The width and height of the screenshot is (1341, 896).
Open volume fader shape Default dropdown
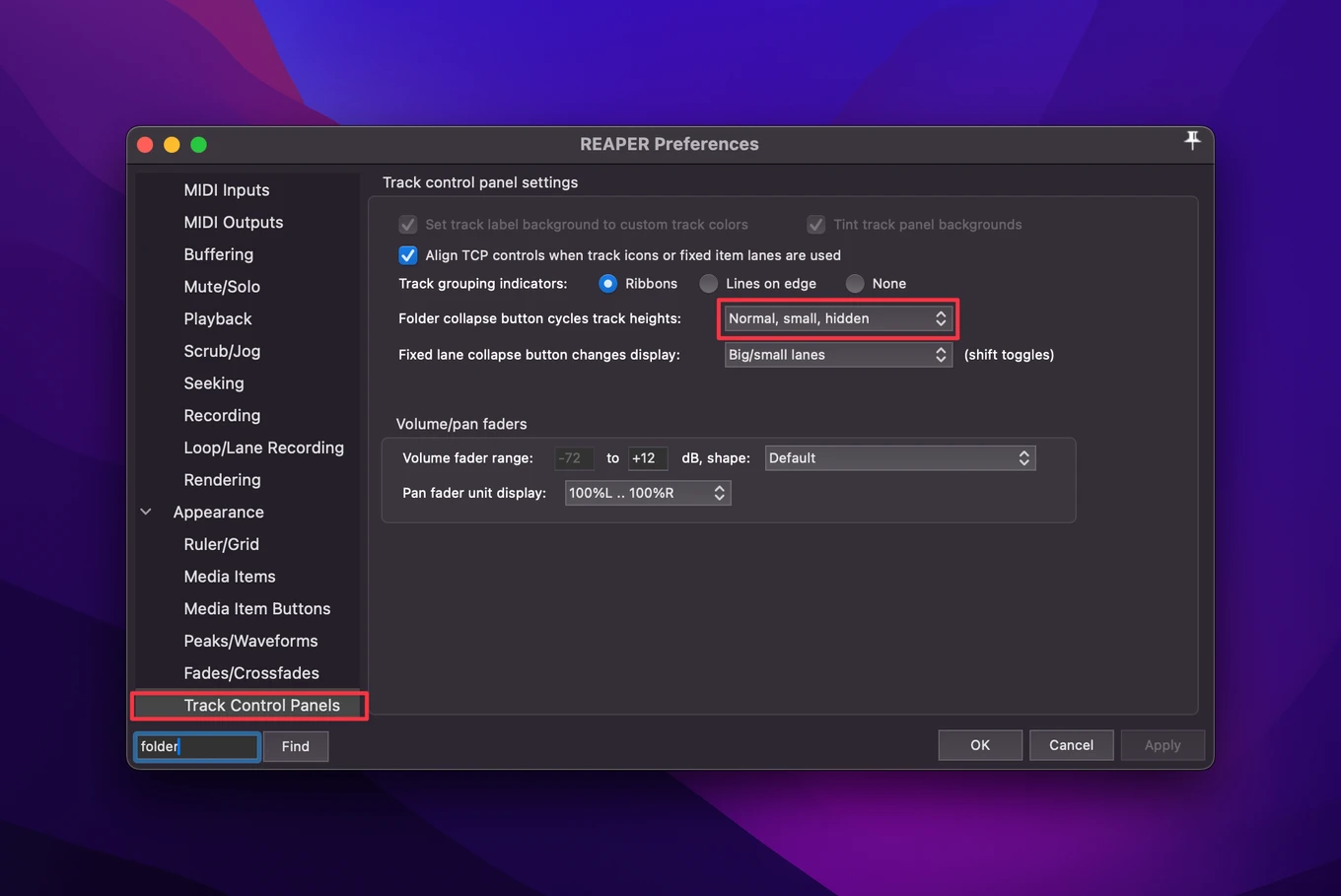point(900,458)
